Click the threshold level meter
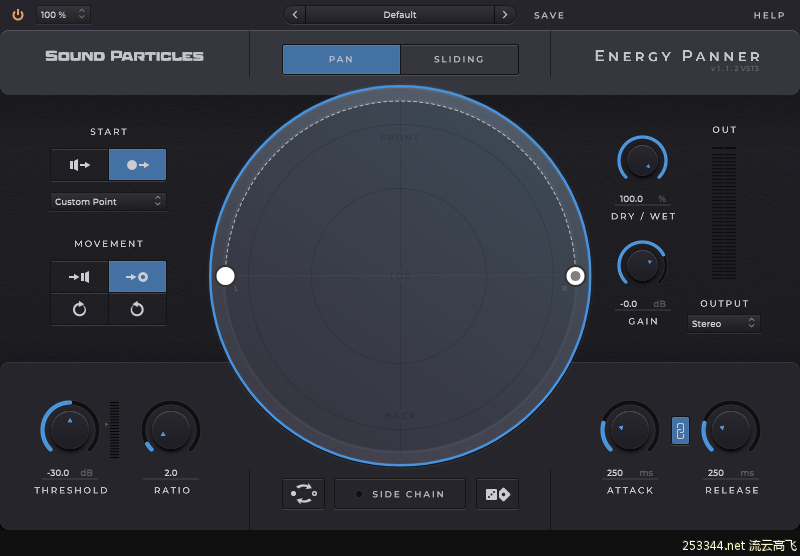The width and height of the screenshot is (800, 556). click(114, 429)
